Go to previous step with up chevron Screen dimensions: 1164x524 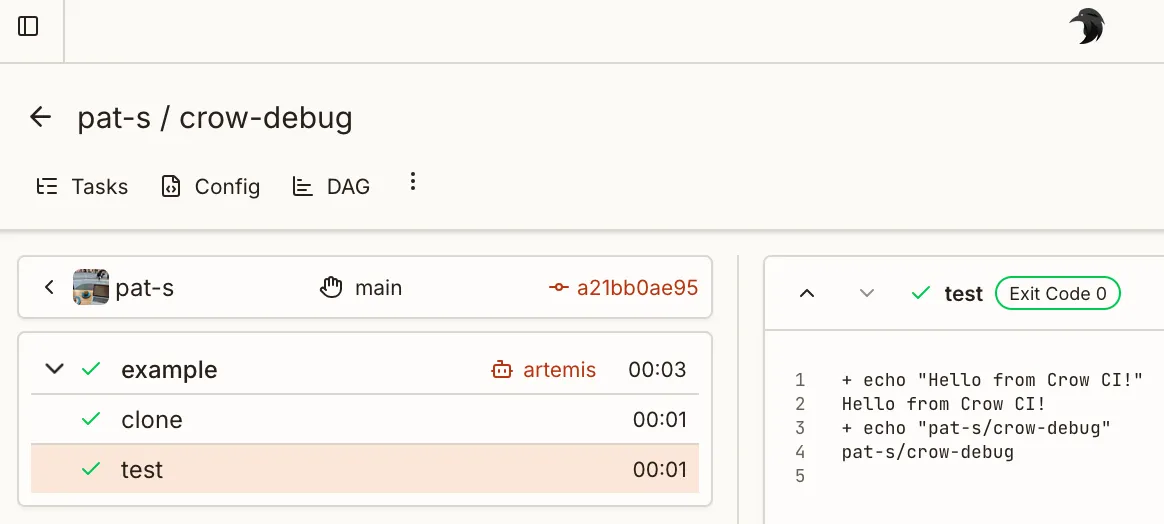807,293
